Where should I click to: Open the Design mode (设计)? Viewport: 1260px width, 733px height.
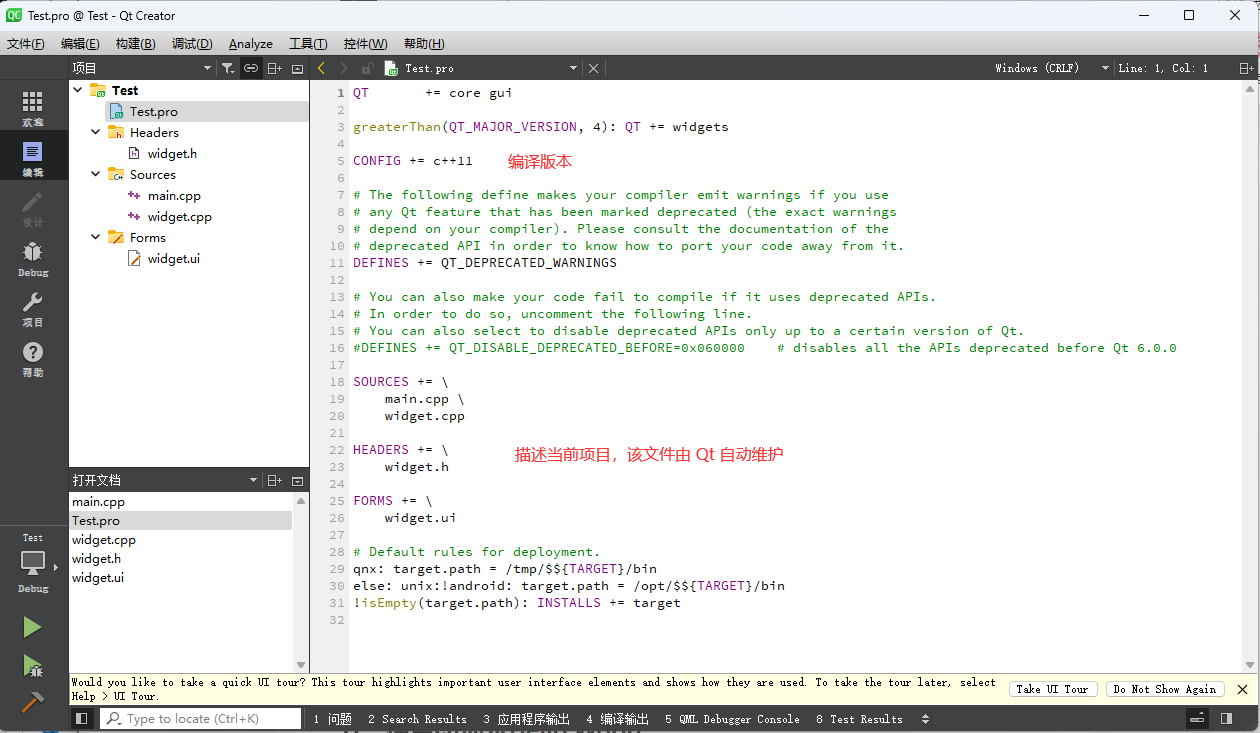pos(33,208)
